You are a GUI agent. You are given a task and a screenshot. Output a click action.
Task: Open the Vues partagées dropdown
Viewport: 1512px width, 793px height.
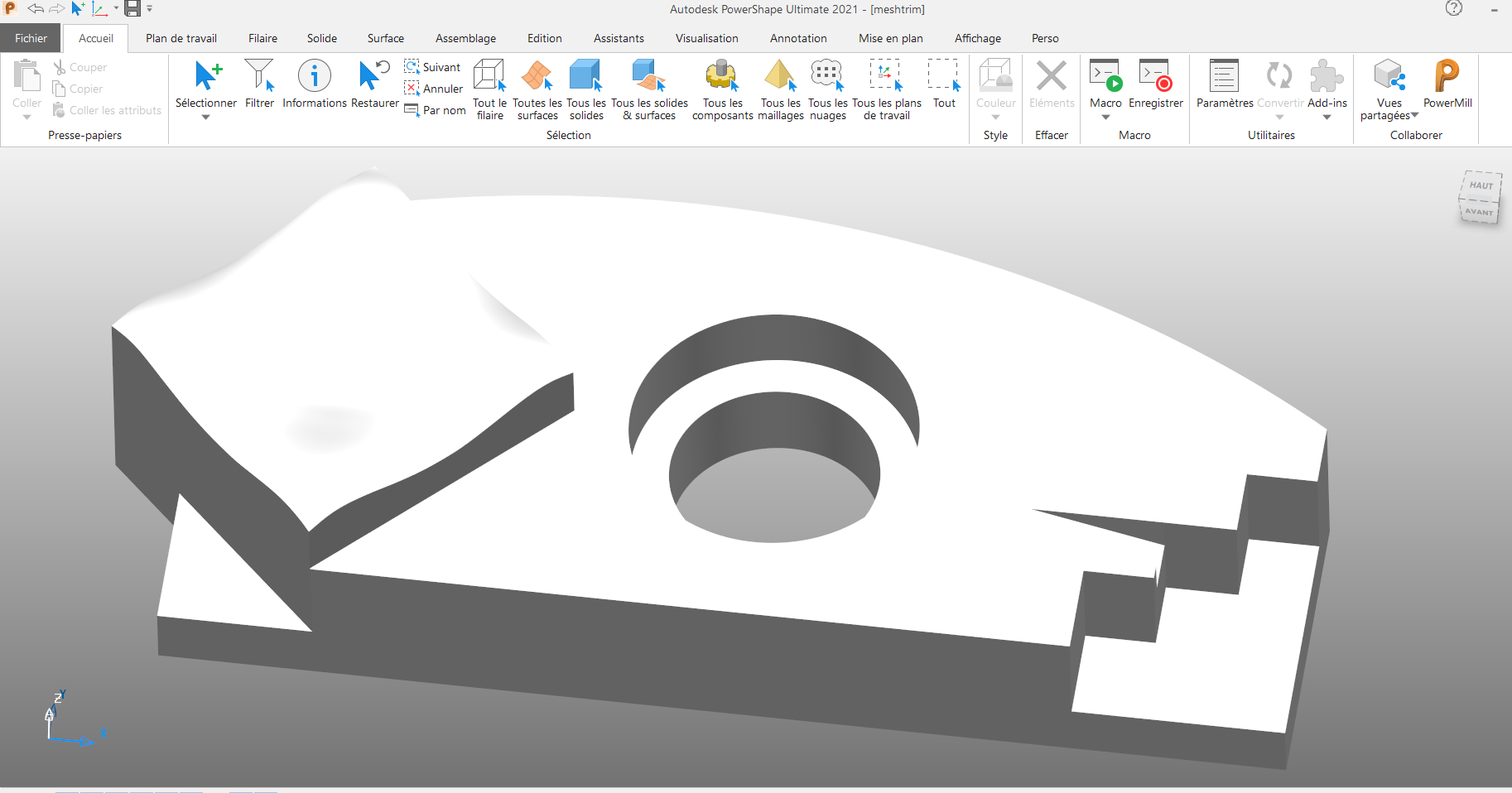click(1414, 116)
